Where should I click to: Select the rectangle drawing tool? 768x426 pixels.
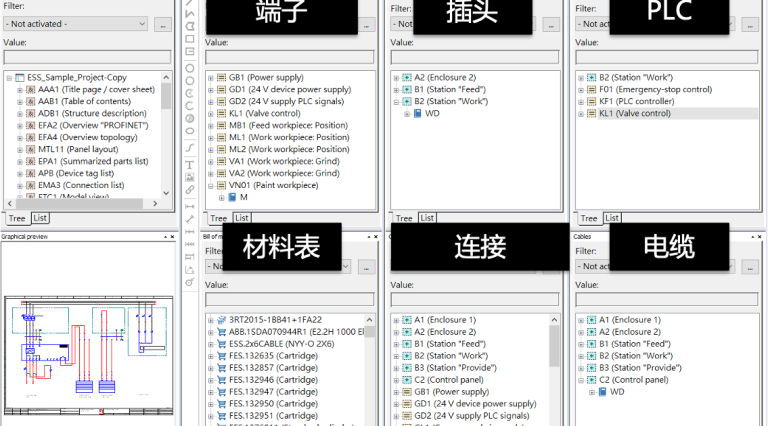(190, 40)
